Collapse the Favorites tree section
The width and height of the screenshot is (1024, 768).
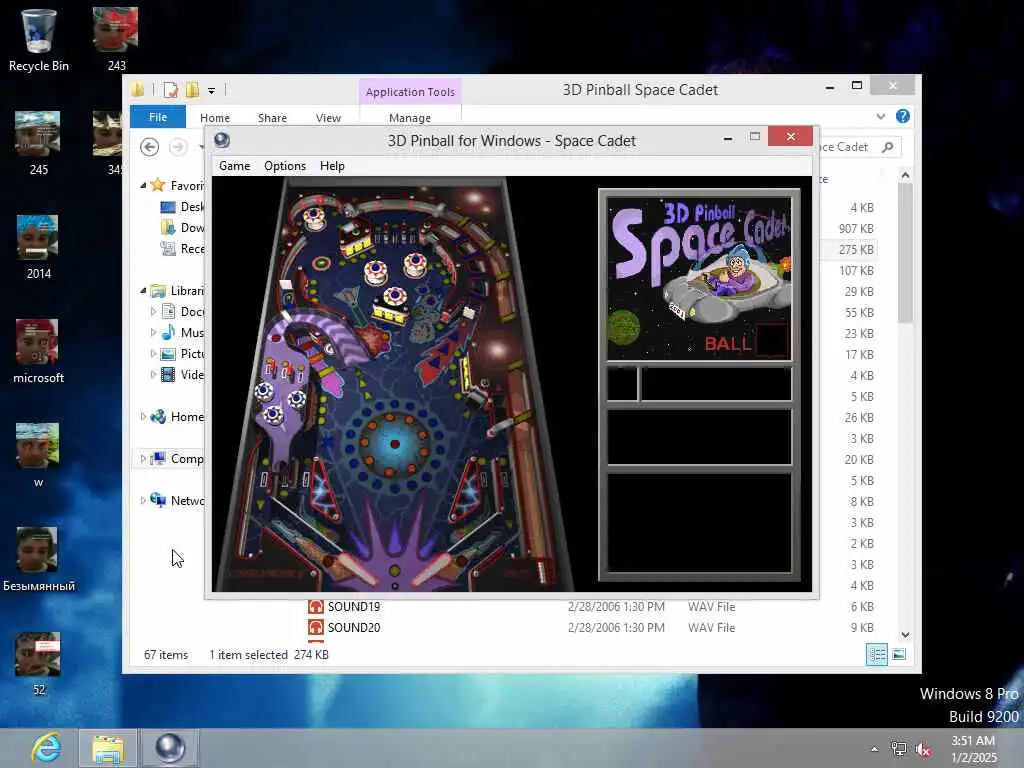pos(143,185)
